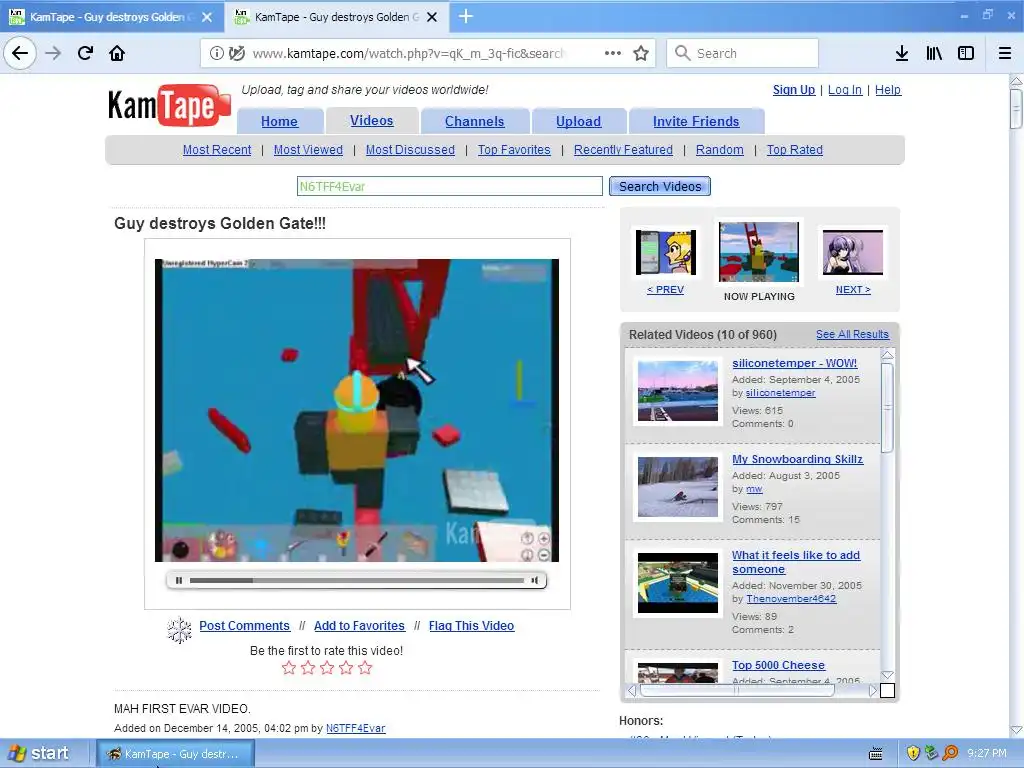
Task: Open the downloads arrow panel
Action: 902,53
